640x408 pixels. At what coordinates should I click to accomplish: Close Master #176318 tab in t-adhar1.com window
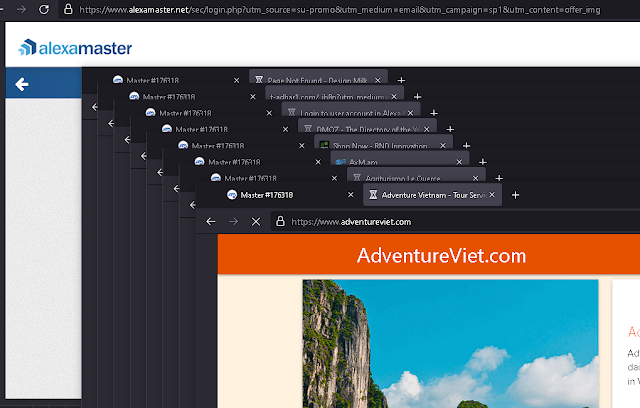point(253,97)
